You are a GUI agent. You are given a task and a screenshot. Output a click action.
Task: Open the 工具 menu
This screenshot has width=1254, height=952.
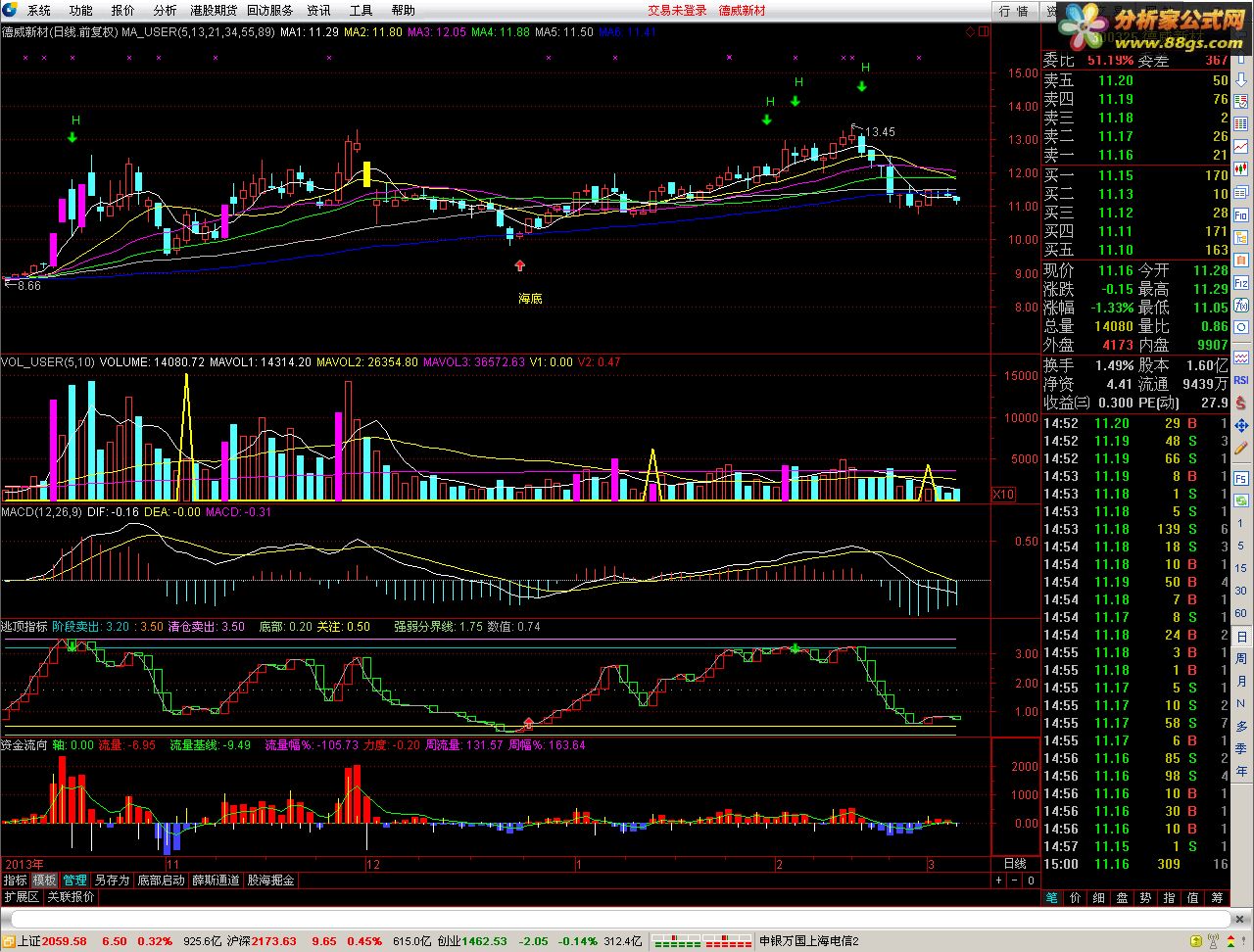[362, 11]
